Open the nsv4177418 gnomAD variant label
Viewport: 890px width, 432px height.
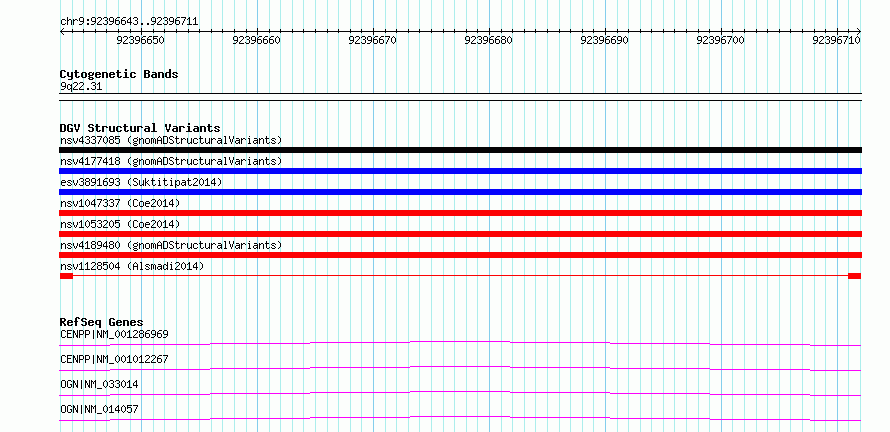coord(171,161)
